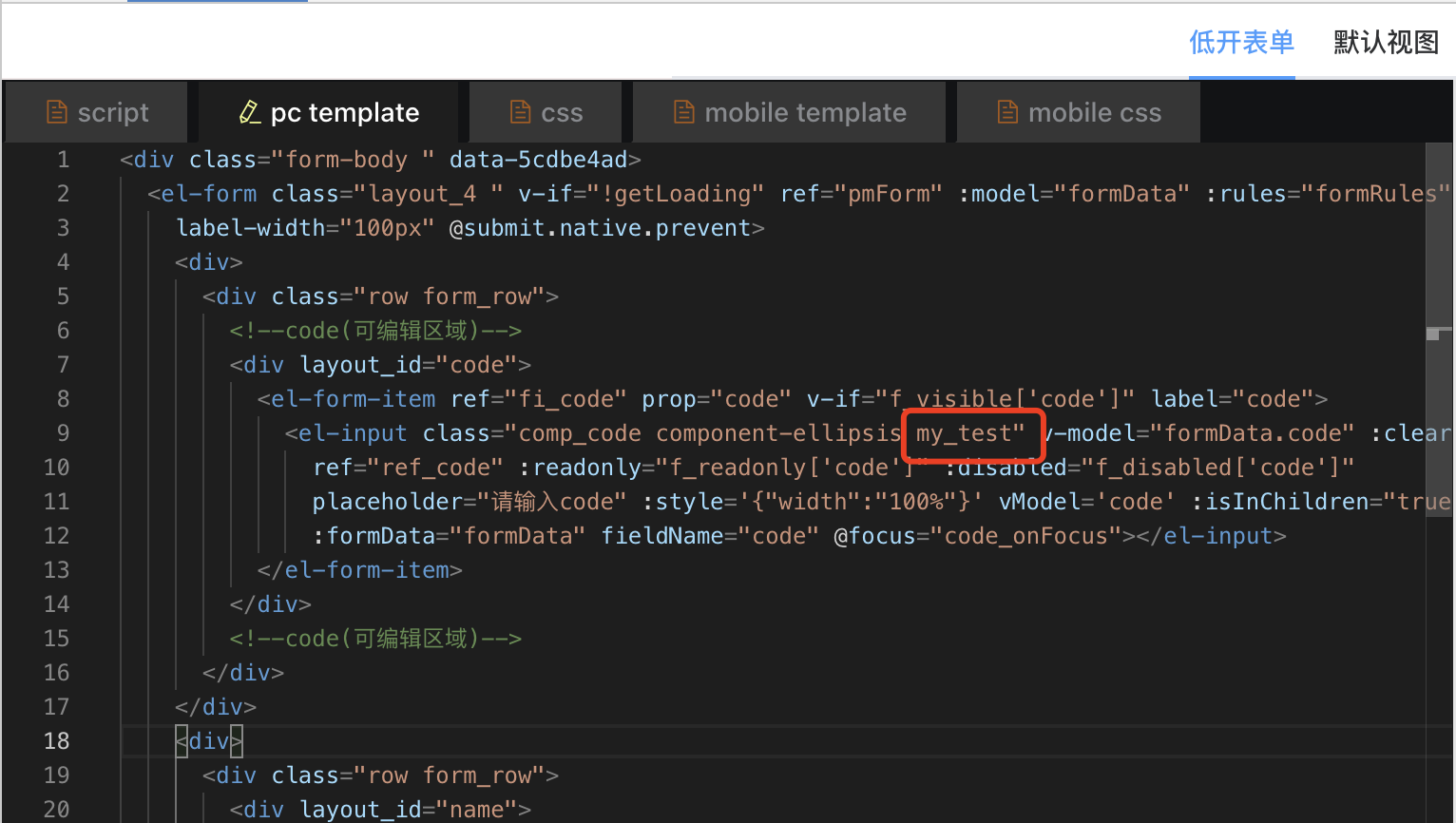The image size is (1456, 823).
Task: Switch to the 低开表单 tab
Action: point(1241,42)
